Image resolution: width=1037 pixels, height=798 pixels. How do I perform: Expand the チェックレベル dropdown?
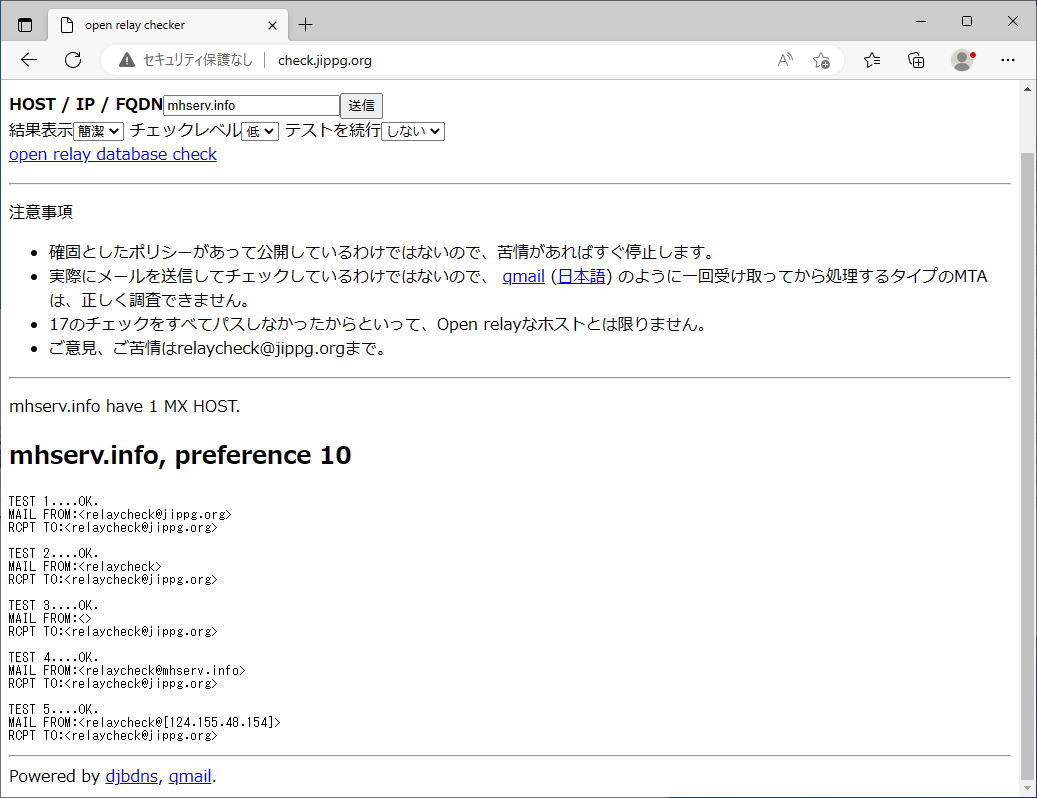[260, 131]
